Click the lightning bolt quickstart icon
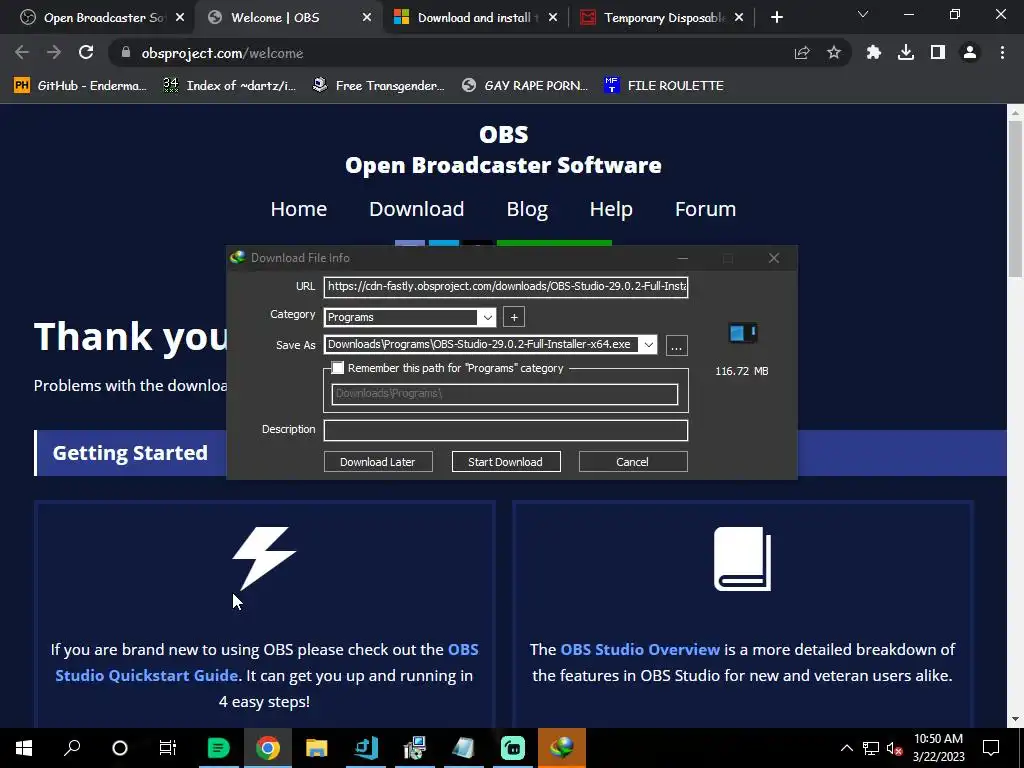 tap(264, 558)
